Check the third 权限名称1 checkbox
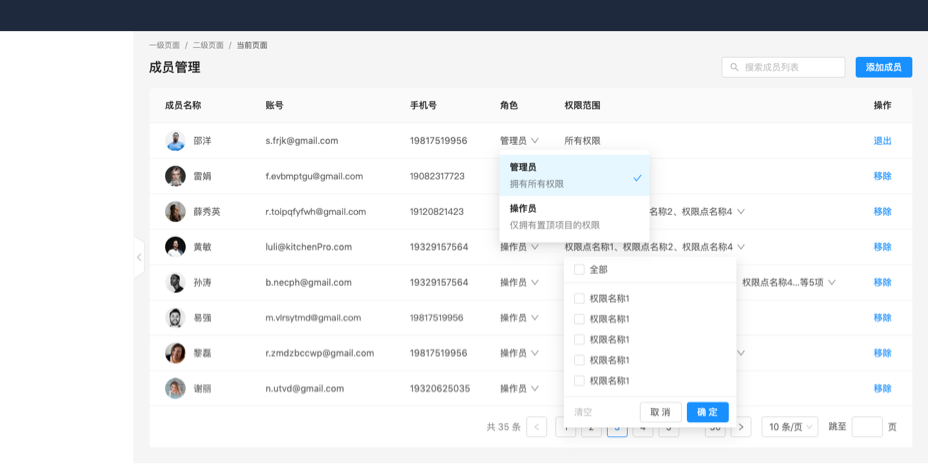928x464 pixels. (579, 339)
